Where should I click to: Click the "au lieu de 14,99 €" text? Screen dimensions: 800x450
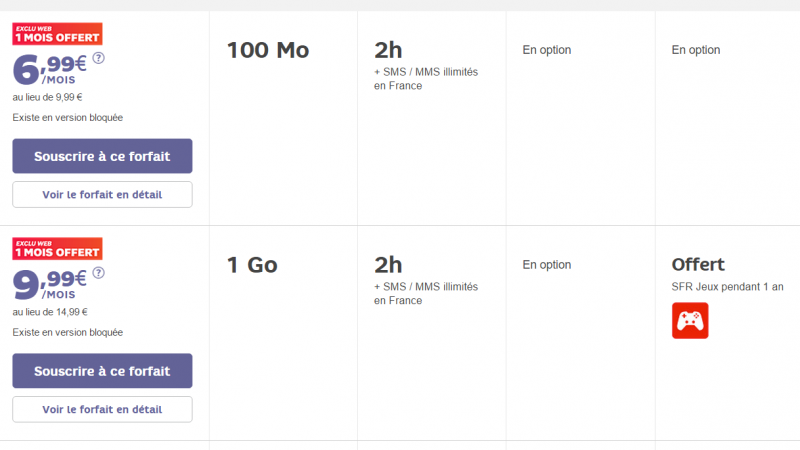click(x=50, y=312)
